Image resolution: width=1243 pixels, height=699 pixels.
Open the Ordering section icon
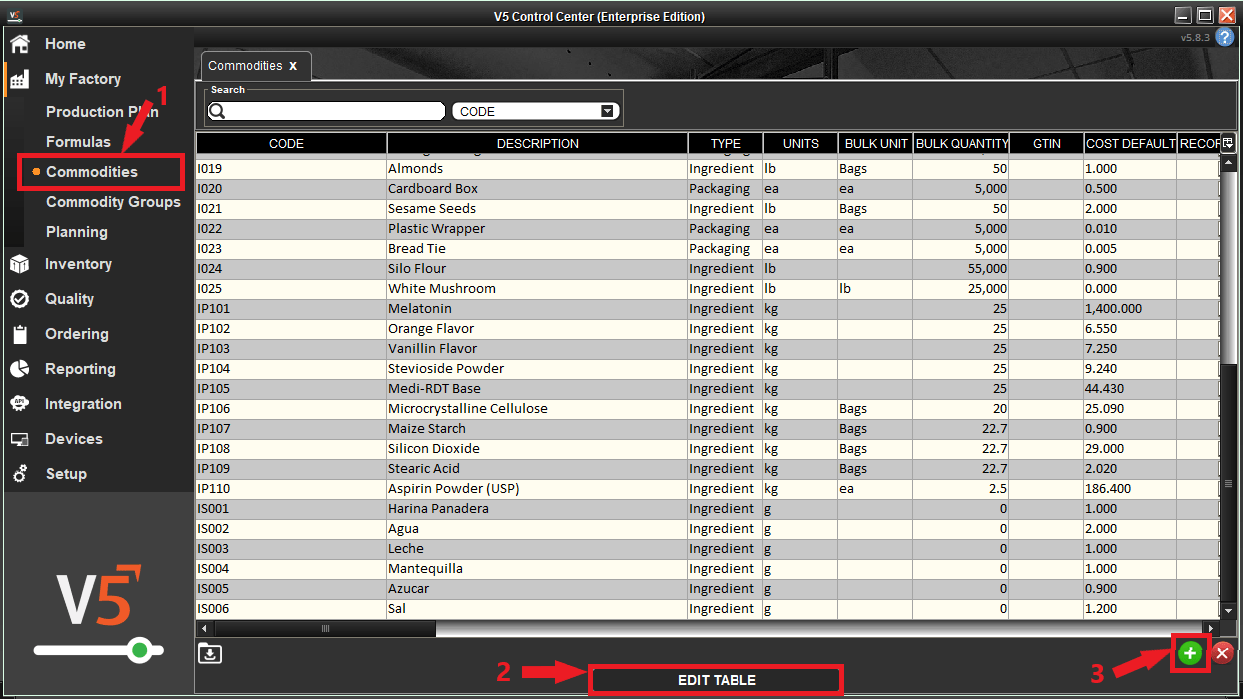18,333
